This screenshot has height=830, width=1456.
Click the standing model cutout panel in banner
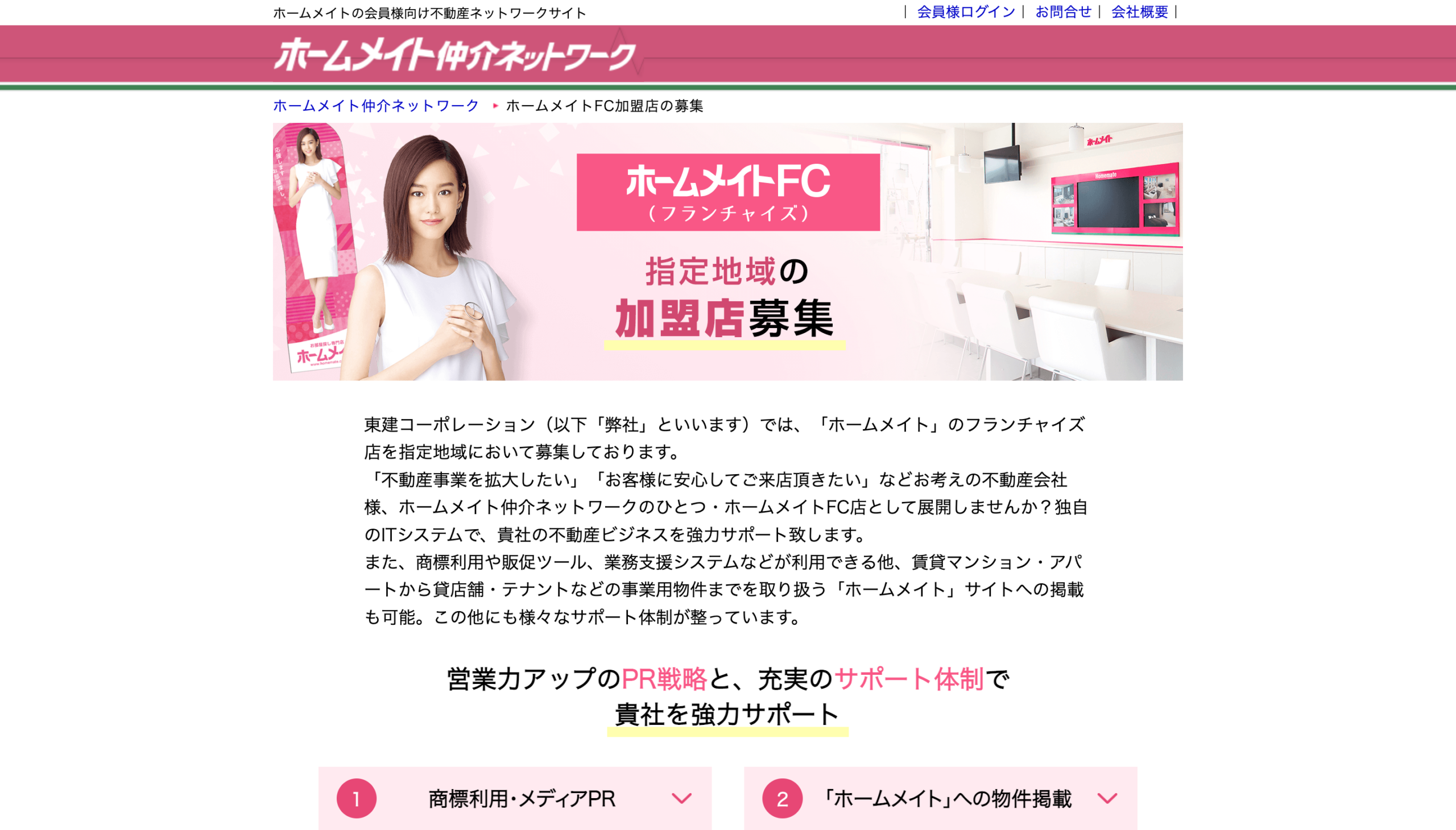click(311, 248)
